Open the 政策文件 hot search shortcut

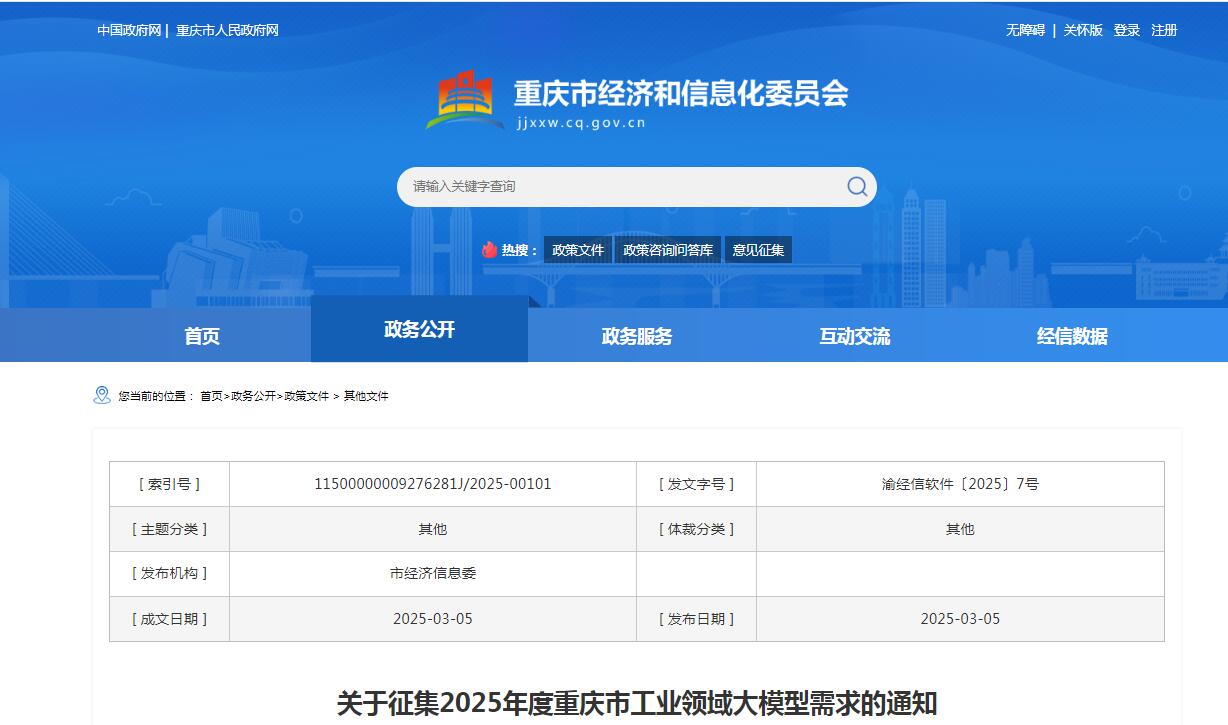(576, 249)
